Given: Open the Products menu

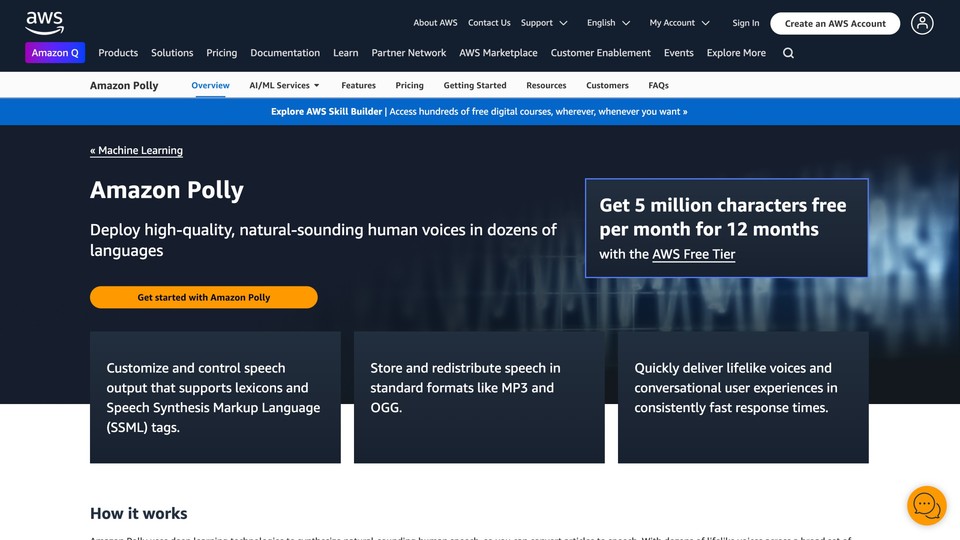Looking at the screenshot, I should point(118,53).
